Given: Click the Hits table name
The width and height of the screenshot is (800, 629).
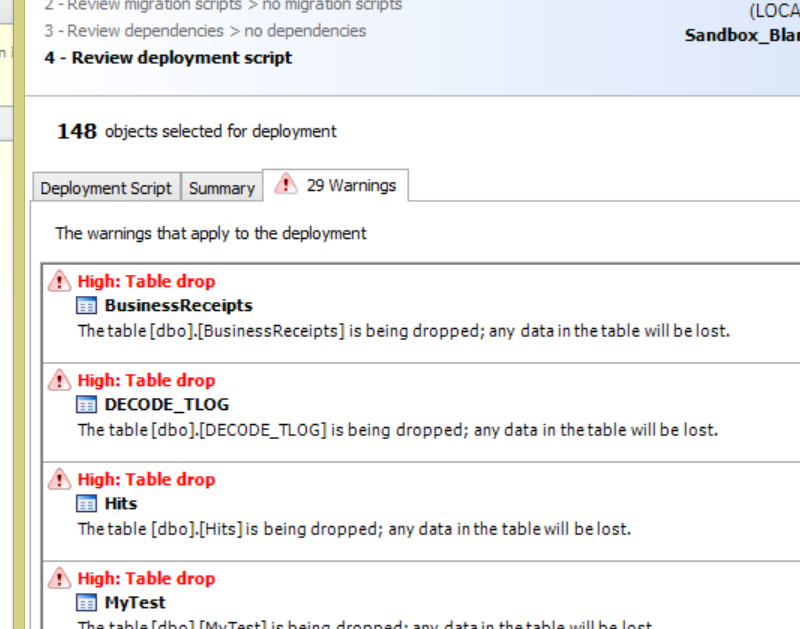Looking at the screenshot, I should pos(121,504).
